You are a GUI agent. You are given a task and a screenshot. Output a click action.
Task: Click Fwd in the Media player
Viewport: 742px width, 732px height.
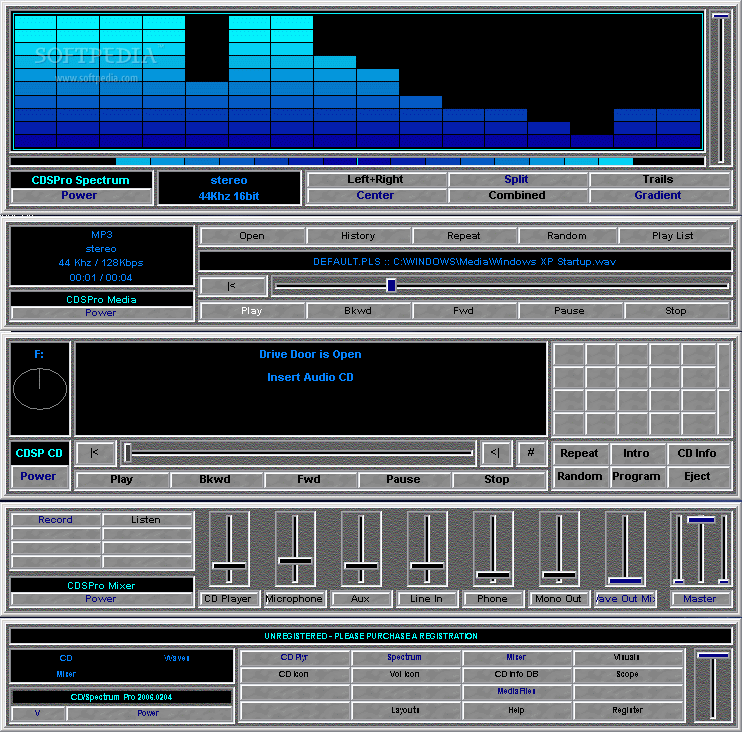[x=464, y=311]
